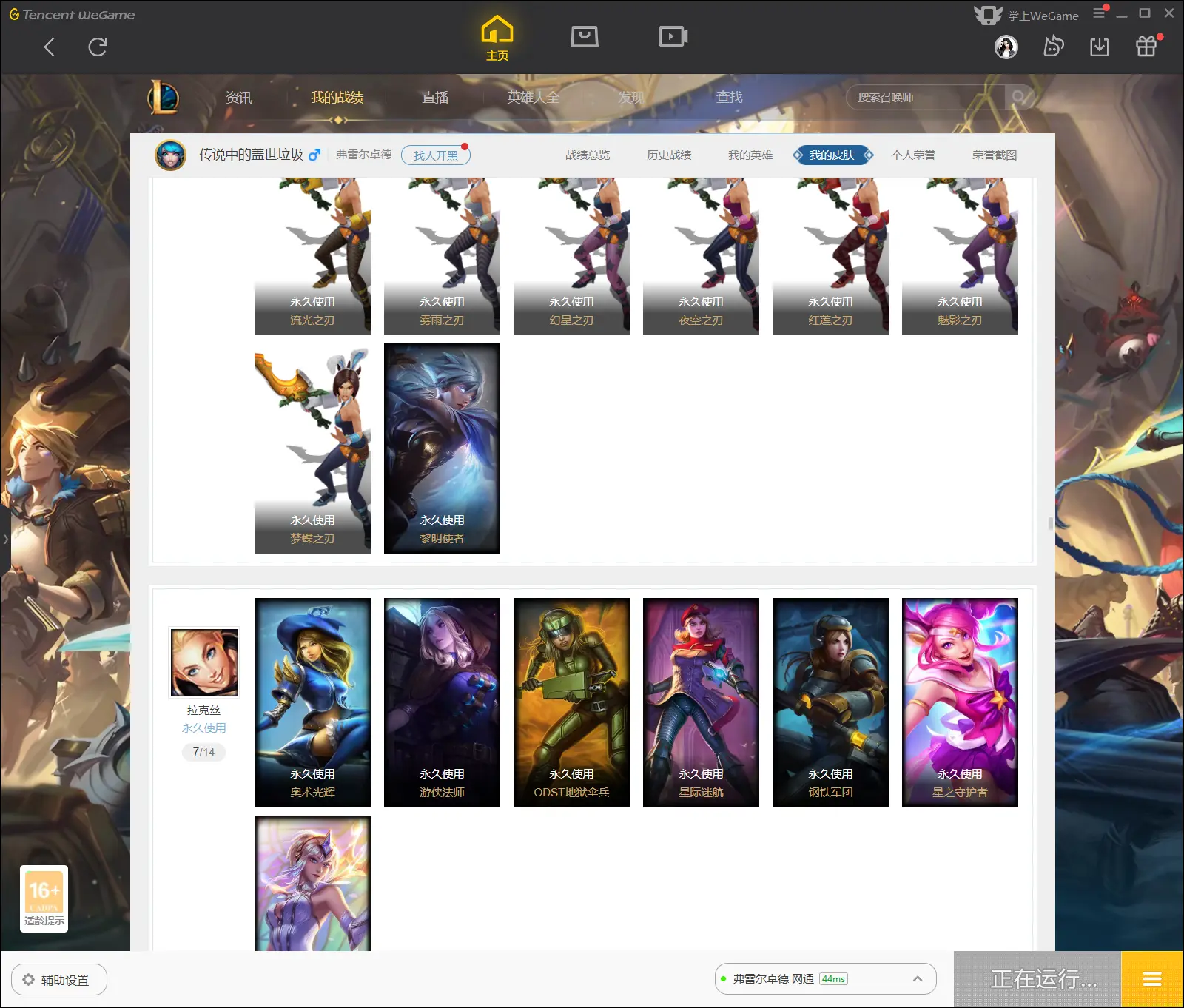Open the gift box icon
Viewport: 1184px width, 1008px height.
(1146, 47)
